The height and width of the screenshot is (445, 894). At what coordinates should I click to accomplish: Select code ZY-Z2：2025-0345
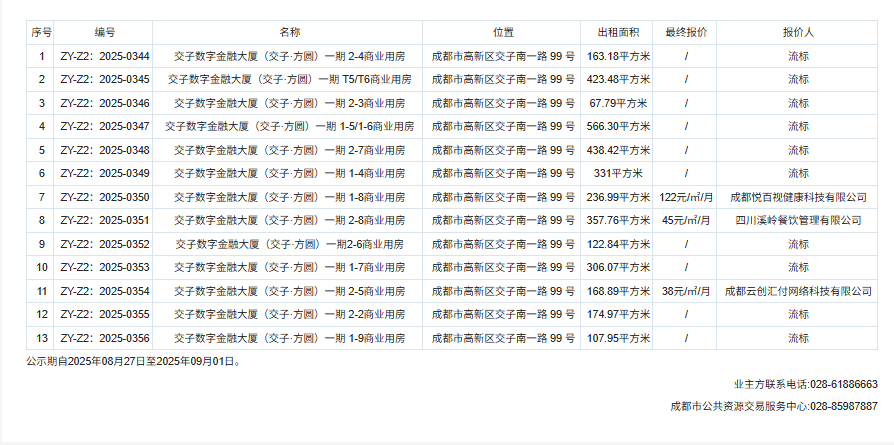click(x=105, y=79)
